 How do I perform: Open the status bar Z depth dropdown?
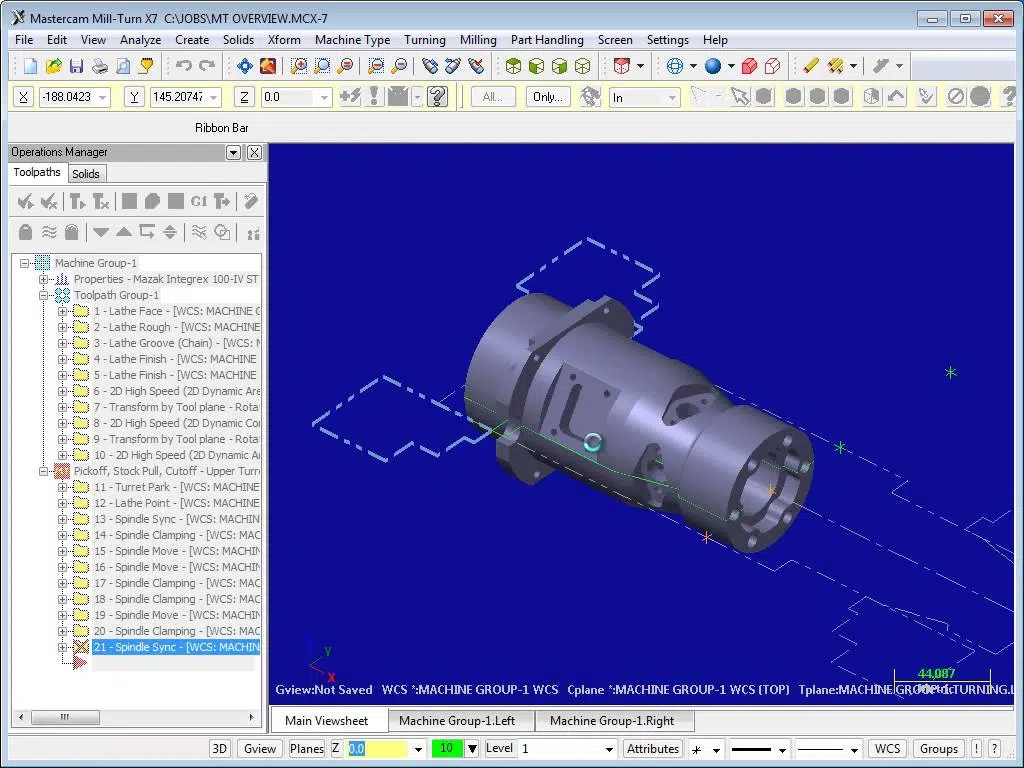pos(419,749)
